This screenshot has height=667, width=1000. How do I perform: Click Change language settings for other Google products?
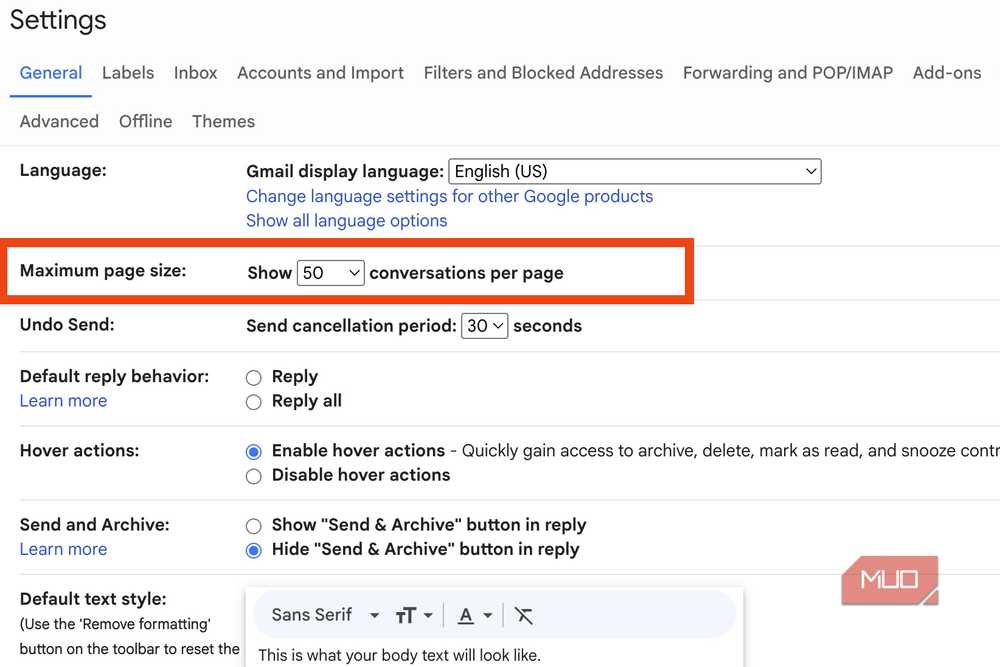coord(450,196)
